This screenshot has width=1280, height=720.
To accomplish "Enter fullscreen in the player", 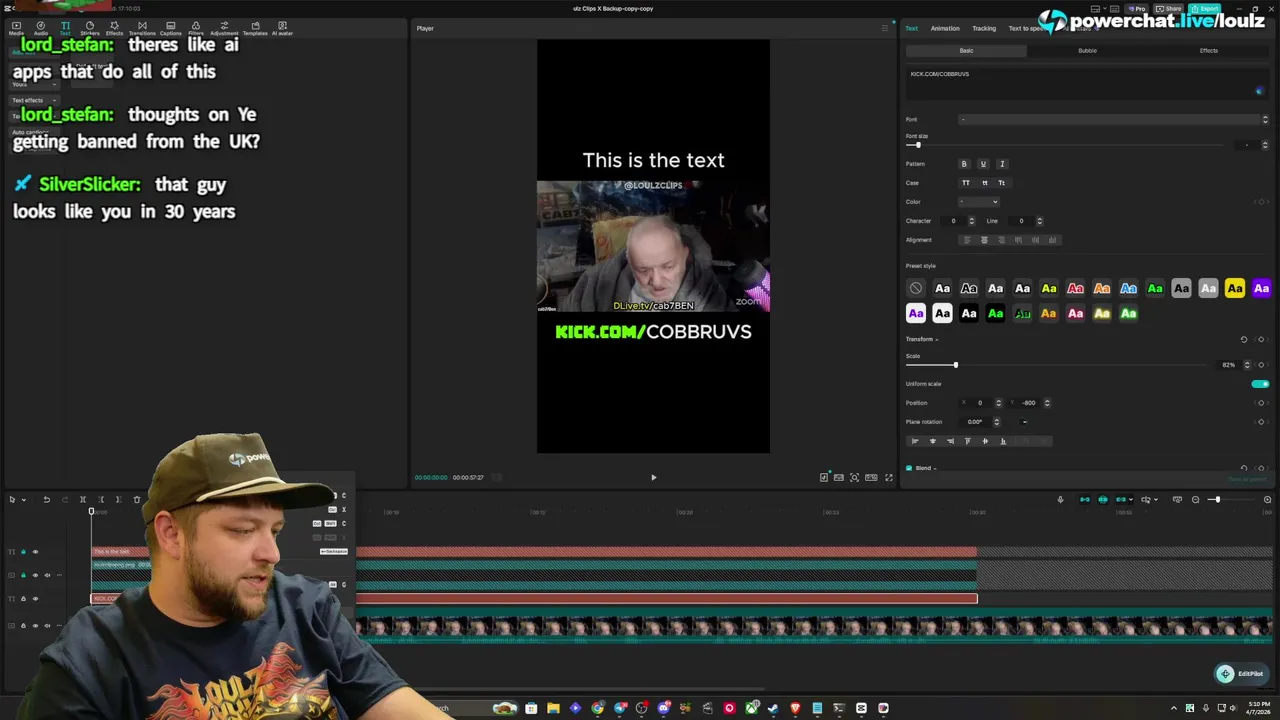I will (x=889, y=478).
